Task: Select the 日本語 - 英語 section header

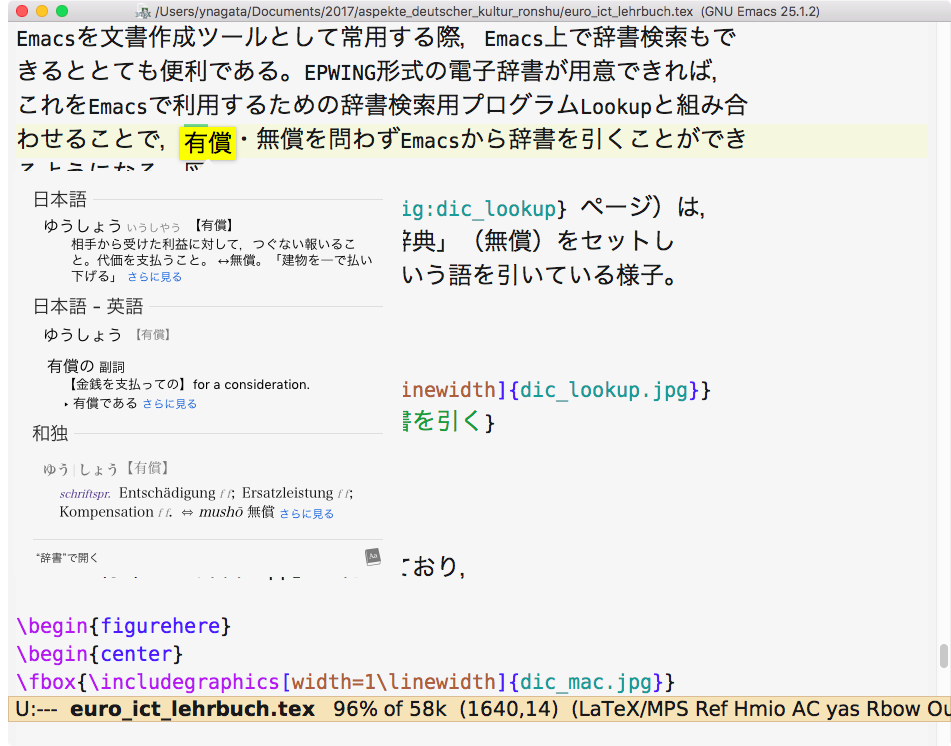Action: click(x=88, y=306)
